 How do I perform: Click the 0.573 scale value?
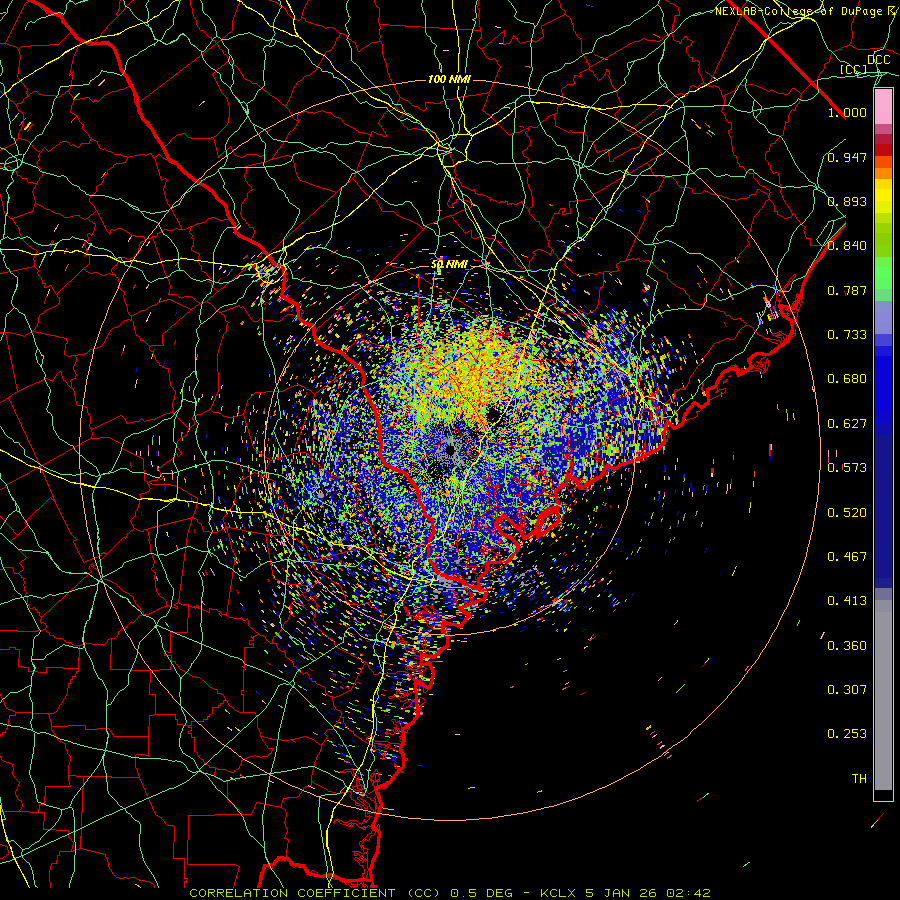[847, 468]
